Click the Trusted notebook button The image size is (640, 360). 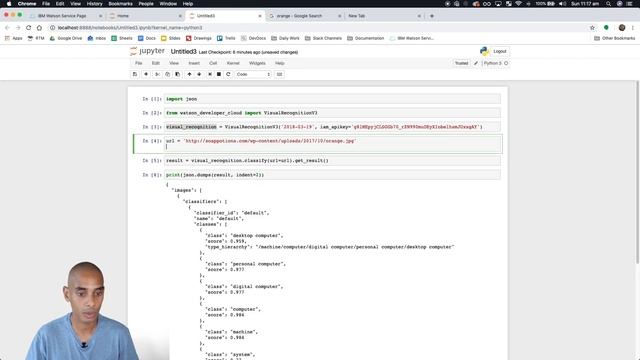462,63
